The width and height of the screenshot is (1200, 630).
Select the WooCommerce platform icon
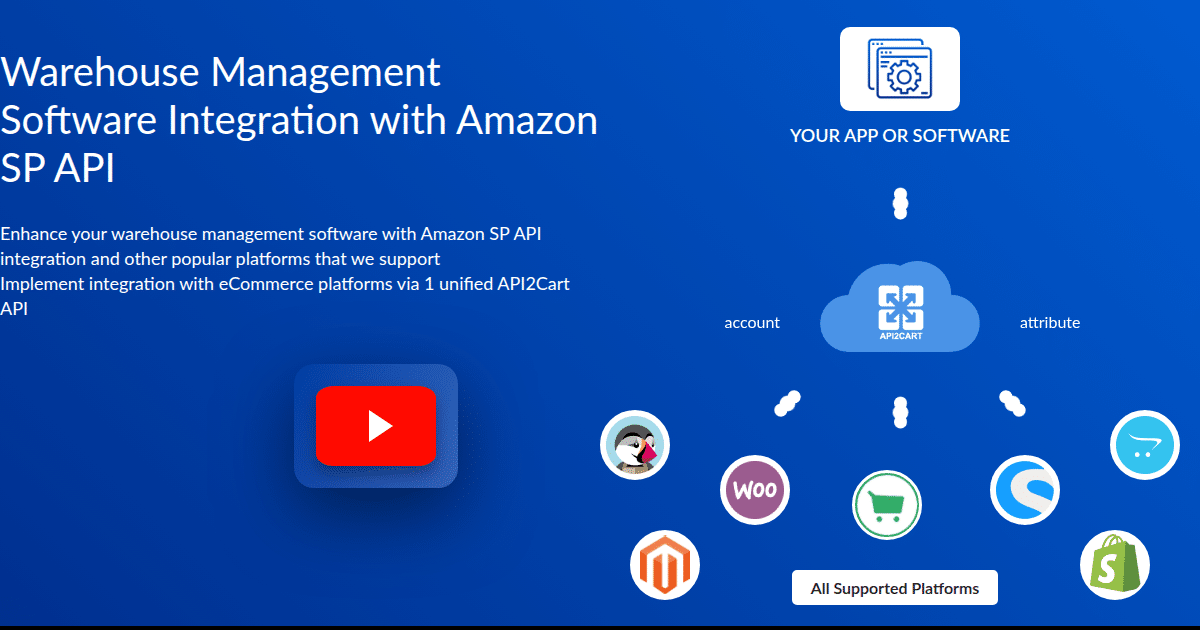pos(755,490)
